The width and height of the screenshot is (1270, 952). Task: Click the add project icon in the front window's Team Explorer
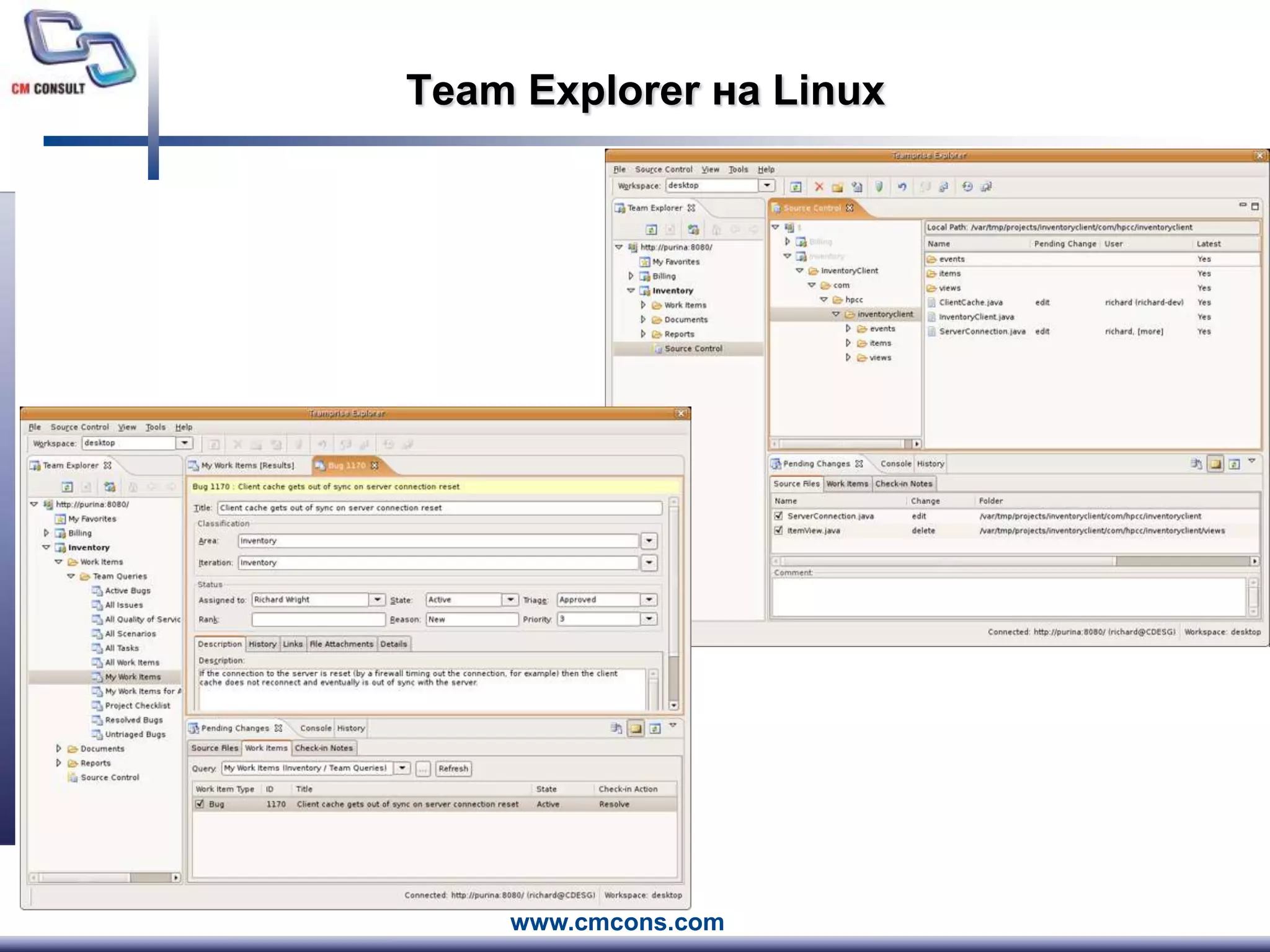110,487
